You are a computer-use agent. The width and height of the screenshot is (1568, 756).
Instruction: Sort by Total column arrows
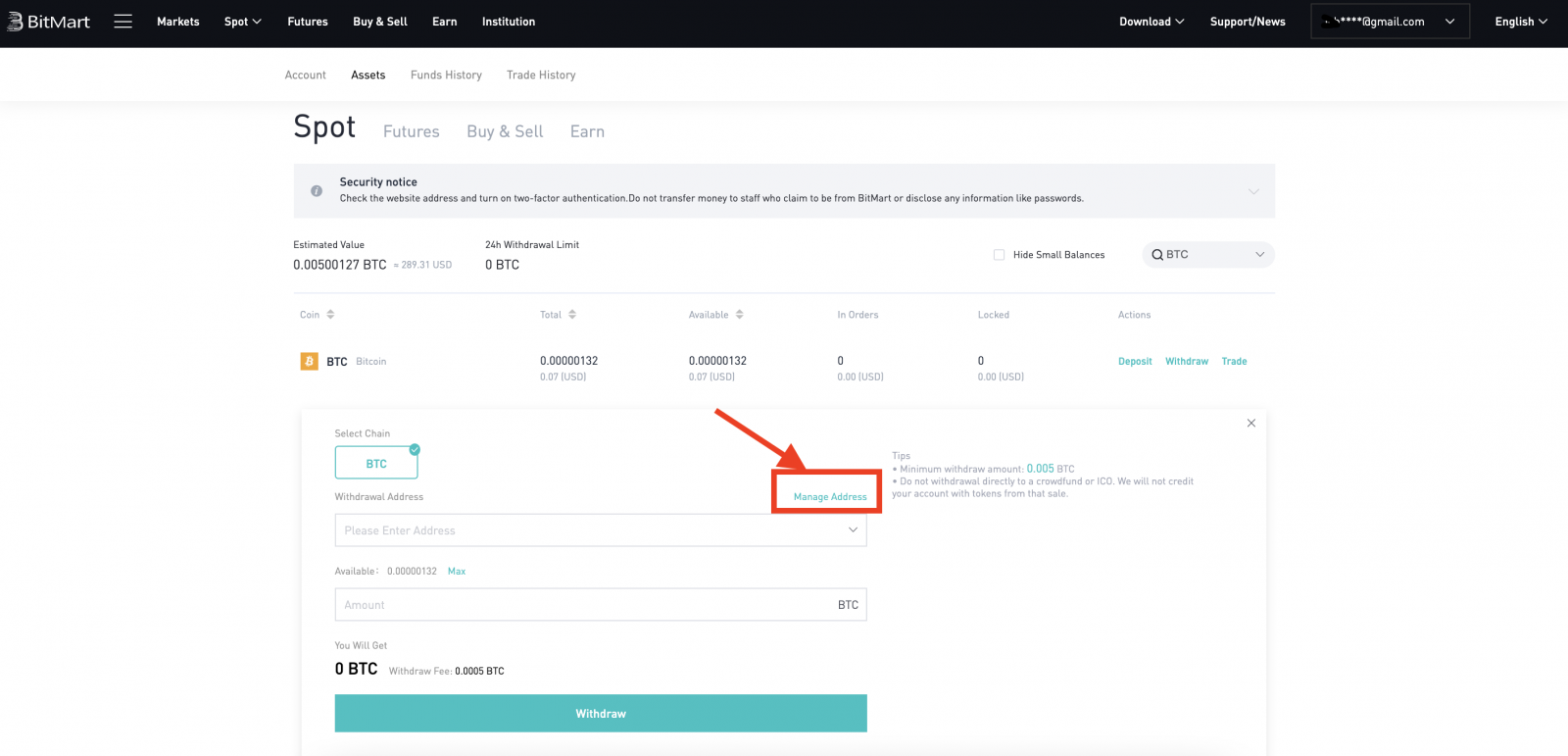pyautogui.click(x=572, y=315)
